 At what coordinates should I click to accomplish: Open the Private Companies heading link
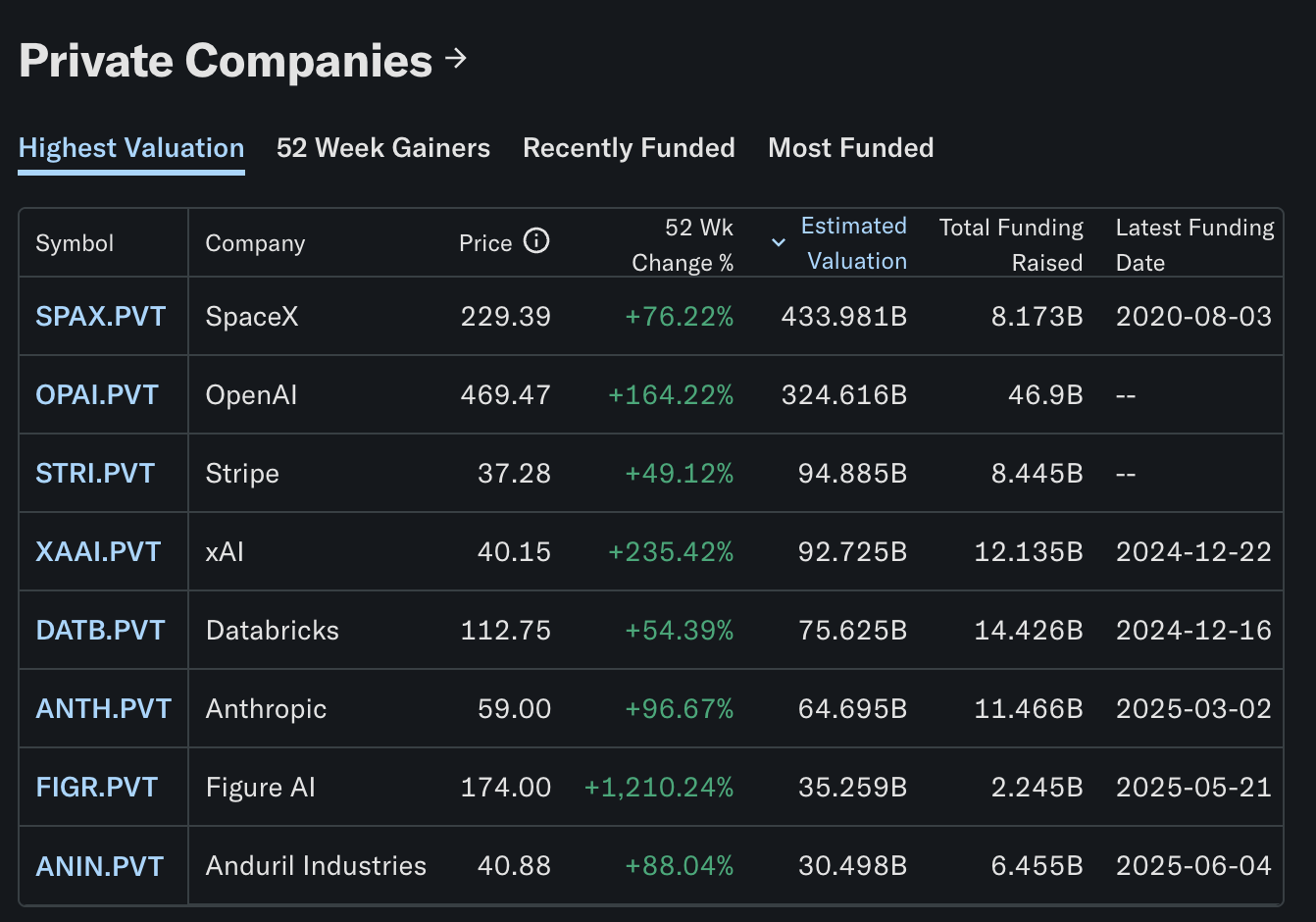[x=226, y=61]
